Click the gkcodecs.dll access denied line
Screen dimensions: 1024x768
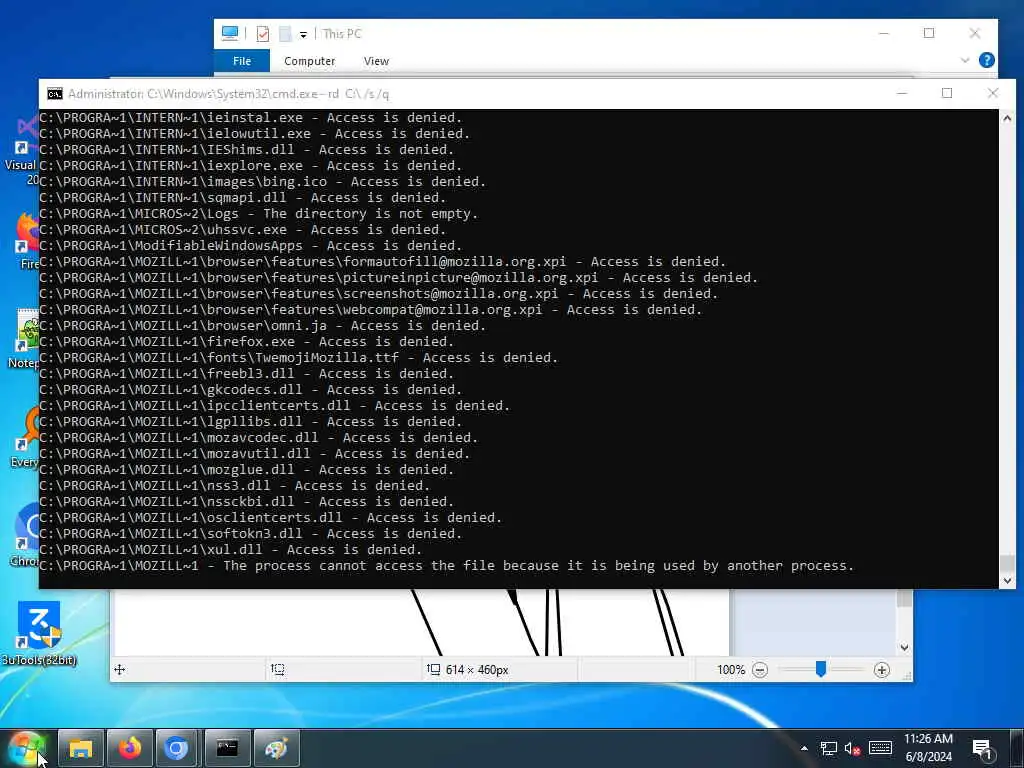[x=251, y=389]
